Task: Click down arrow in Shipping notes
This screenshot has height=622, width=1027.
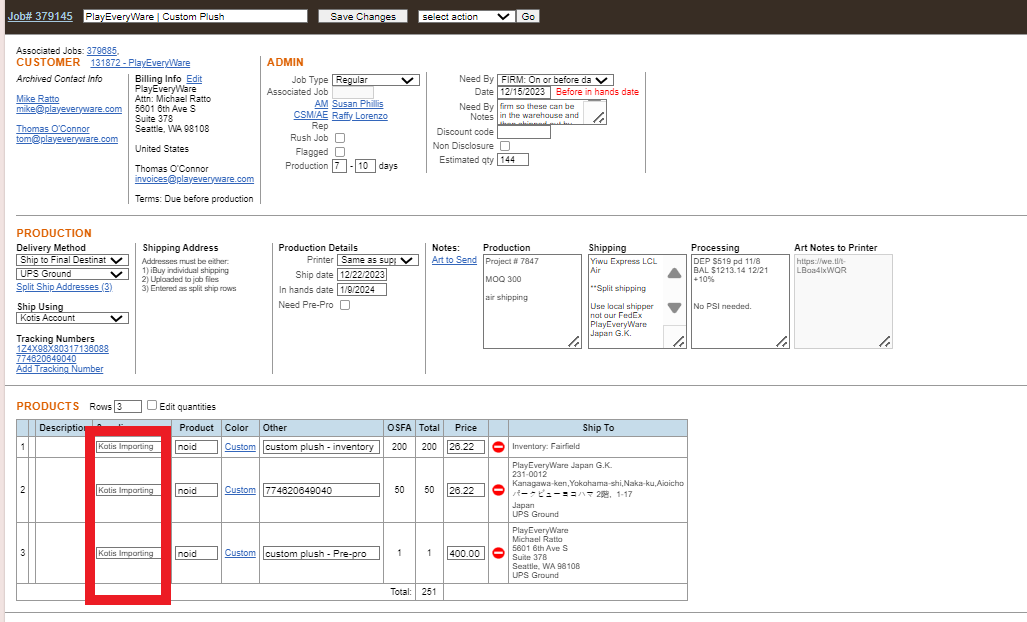Action: [675, 308]
